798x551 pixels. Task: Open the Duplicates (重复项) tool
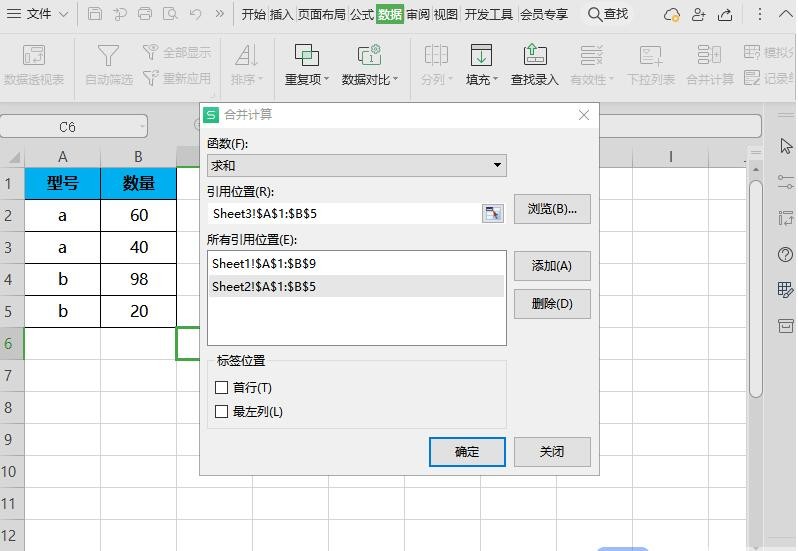pos(307,56)
